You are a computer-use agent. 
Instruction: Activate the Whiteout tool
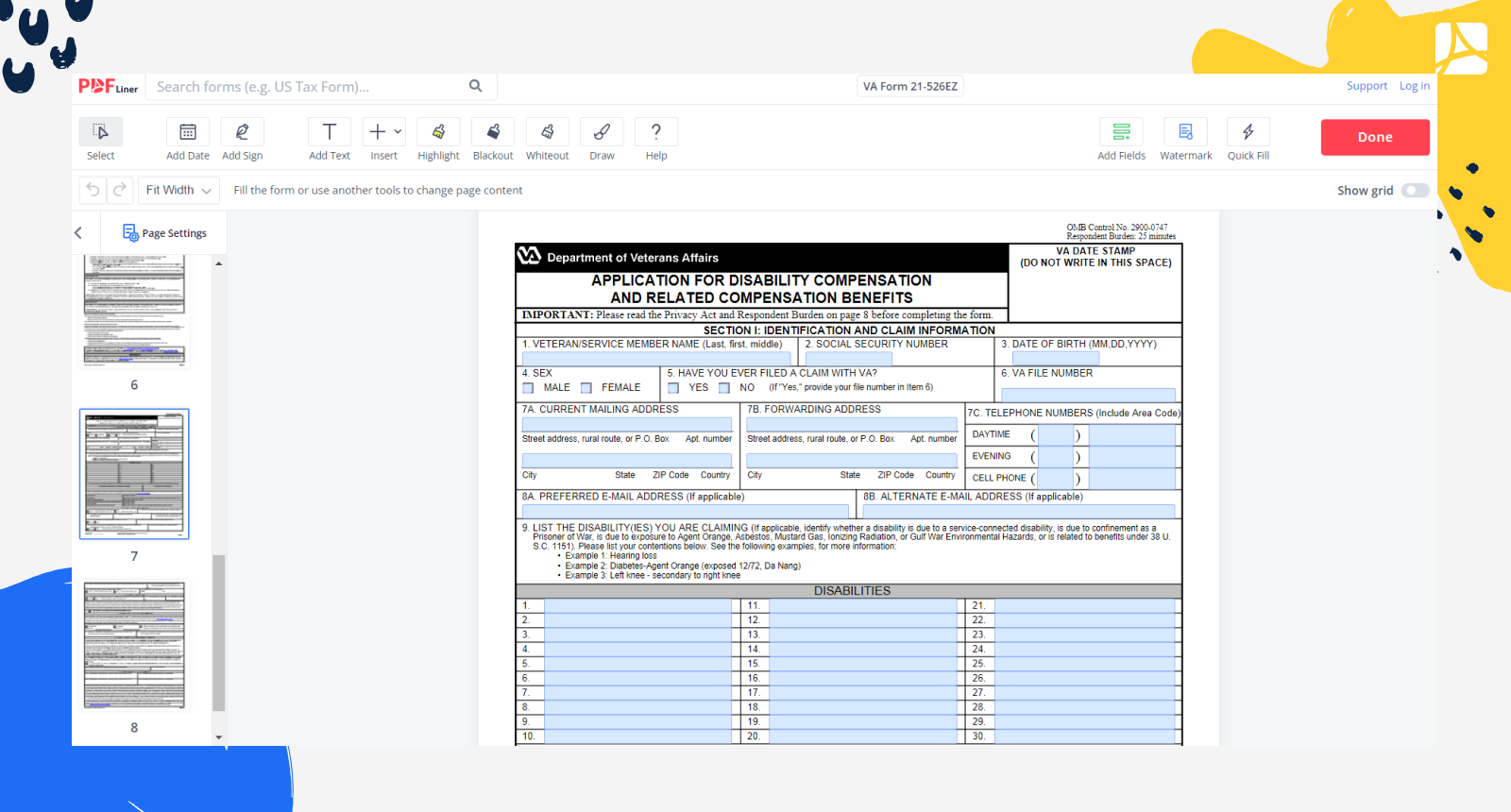(547, 132)
